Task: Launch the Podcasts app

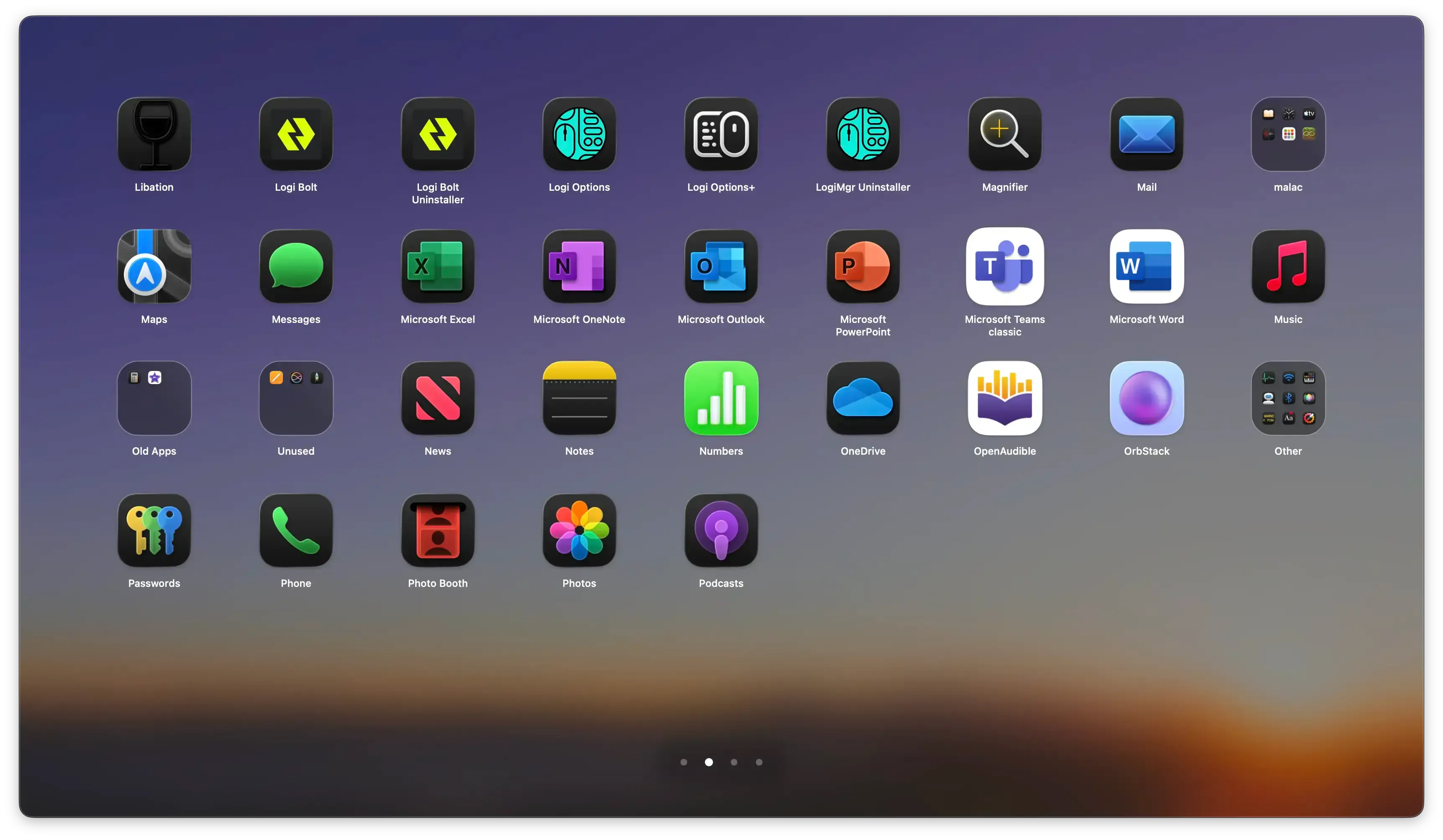Action: tap(721, 530)
